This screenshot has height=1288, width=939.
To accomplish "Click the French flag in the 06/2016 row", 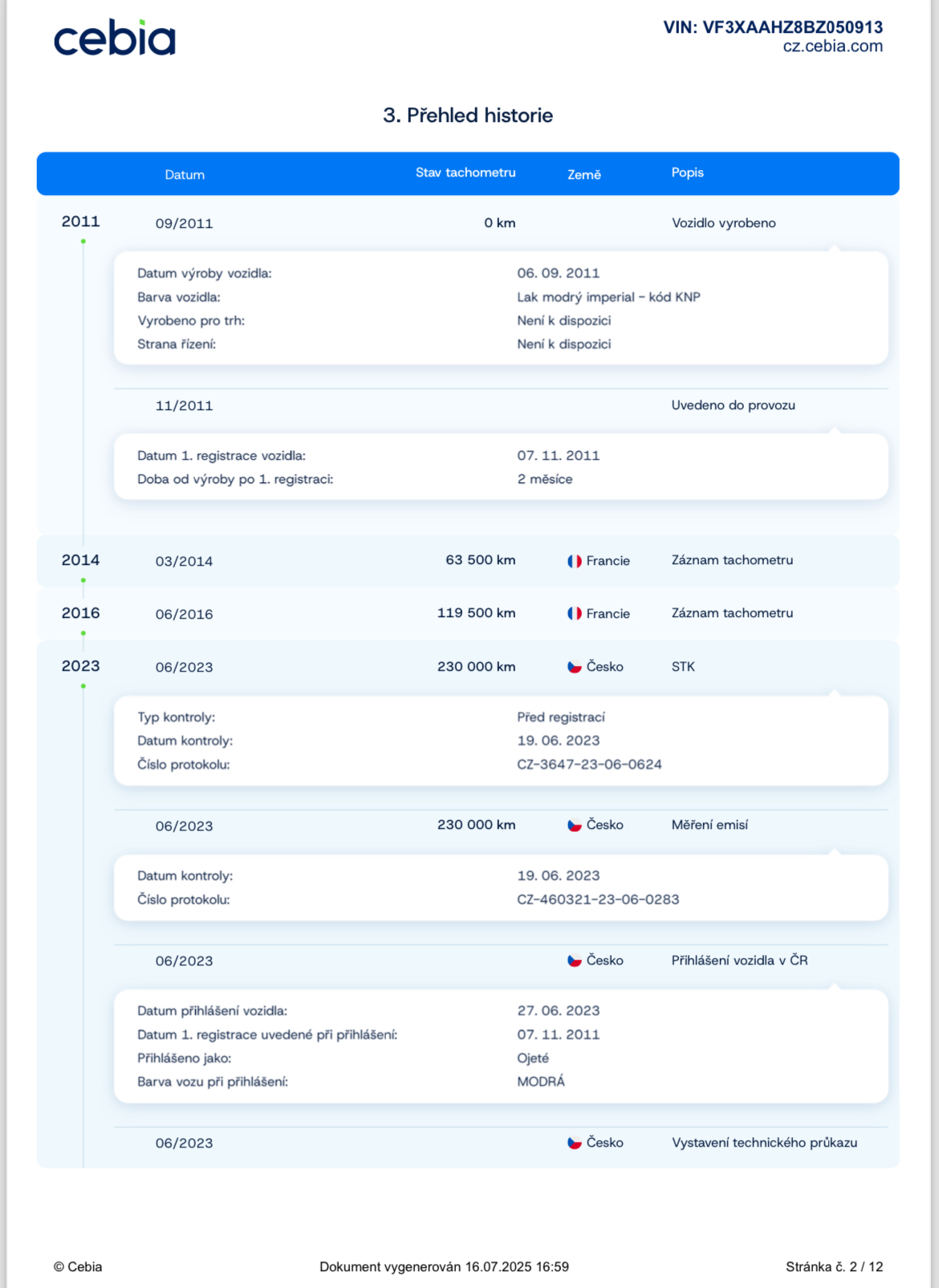I will pyautogui.click(x=575, y=614).
